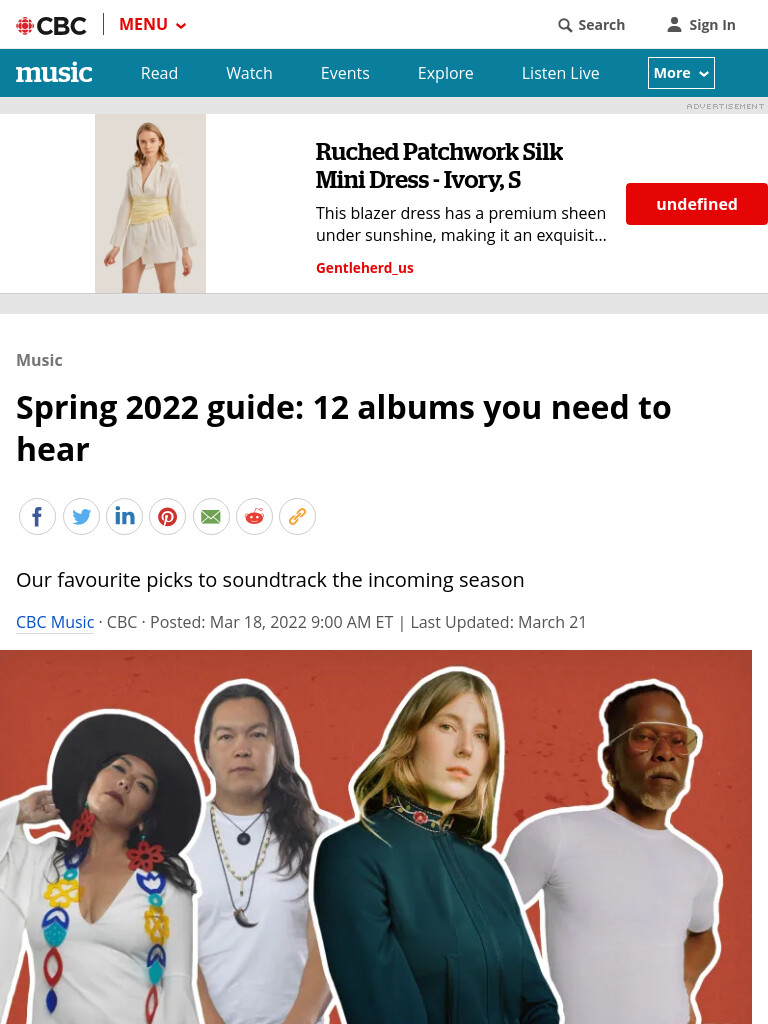
Task: Share article on Twitter
Action: (81, 517)
